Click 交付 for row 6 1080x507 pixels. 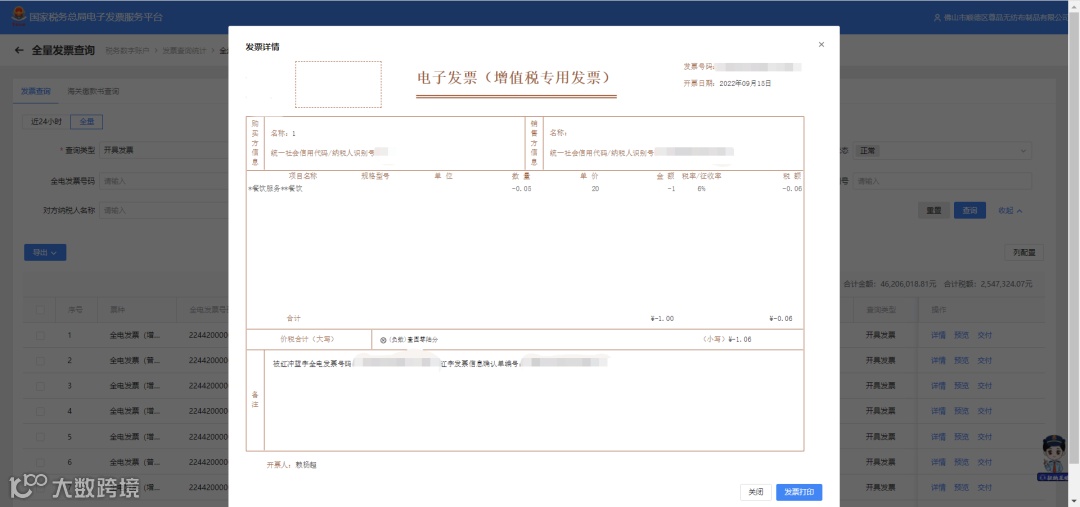[x=984, y=462]
